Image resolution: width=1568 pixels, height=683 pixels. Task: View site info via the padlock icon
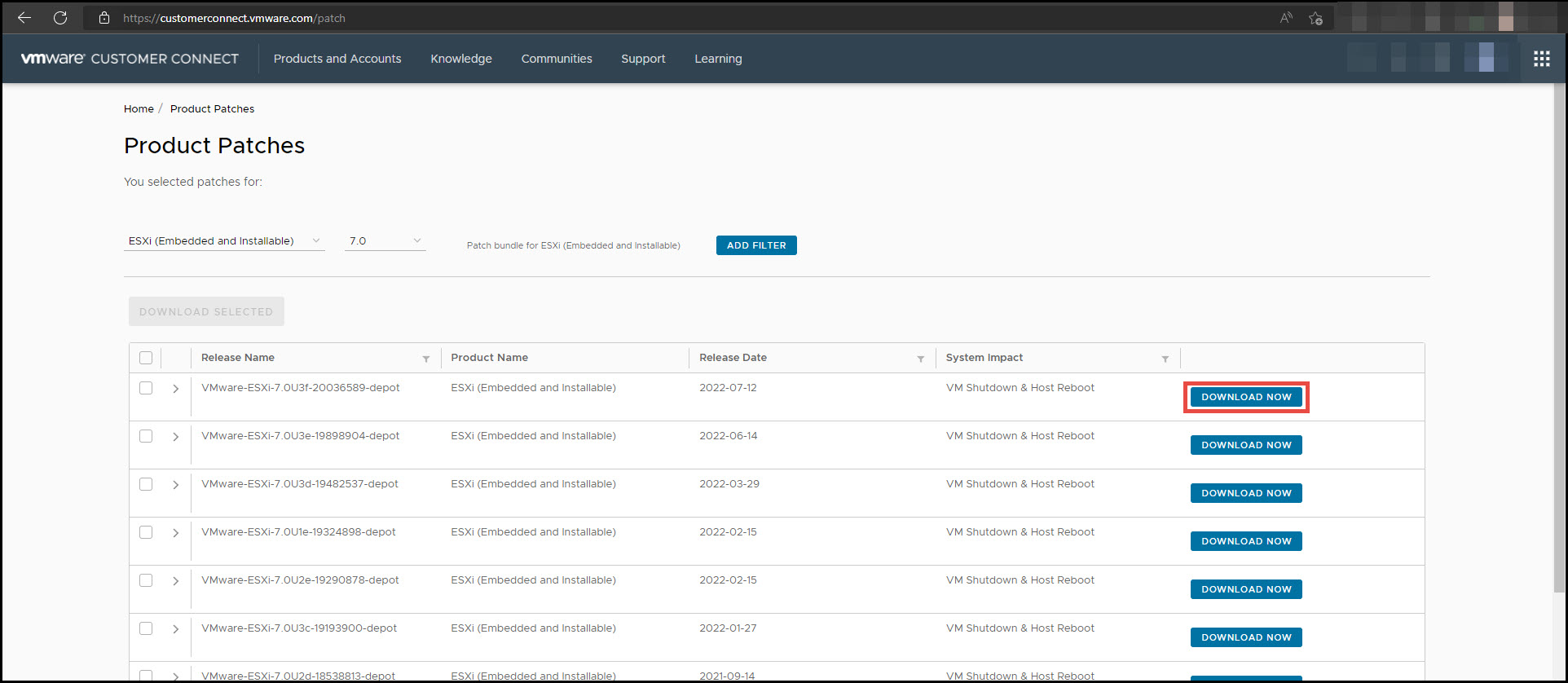(104, 17)
